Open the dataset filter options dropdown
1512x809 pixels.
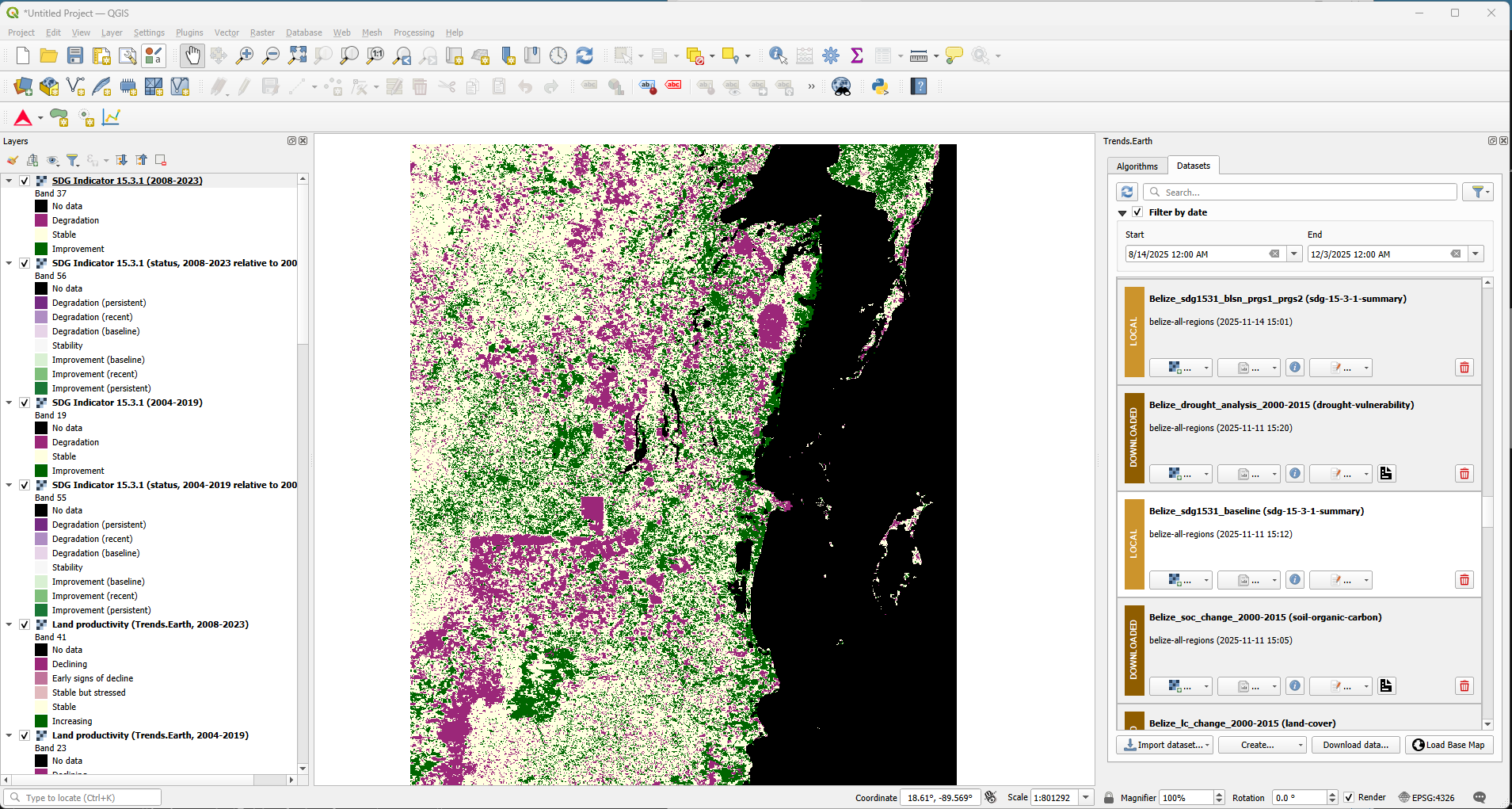tap(1478, 192)
